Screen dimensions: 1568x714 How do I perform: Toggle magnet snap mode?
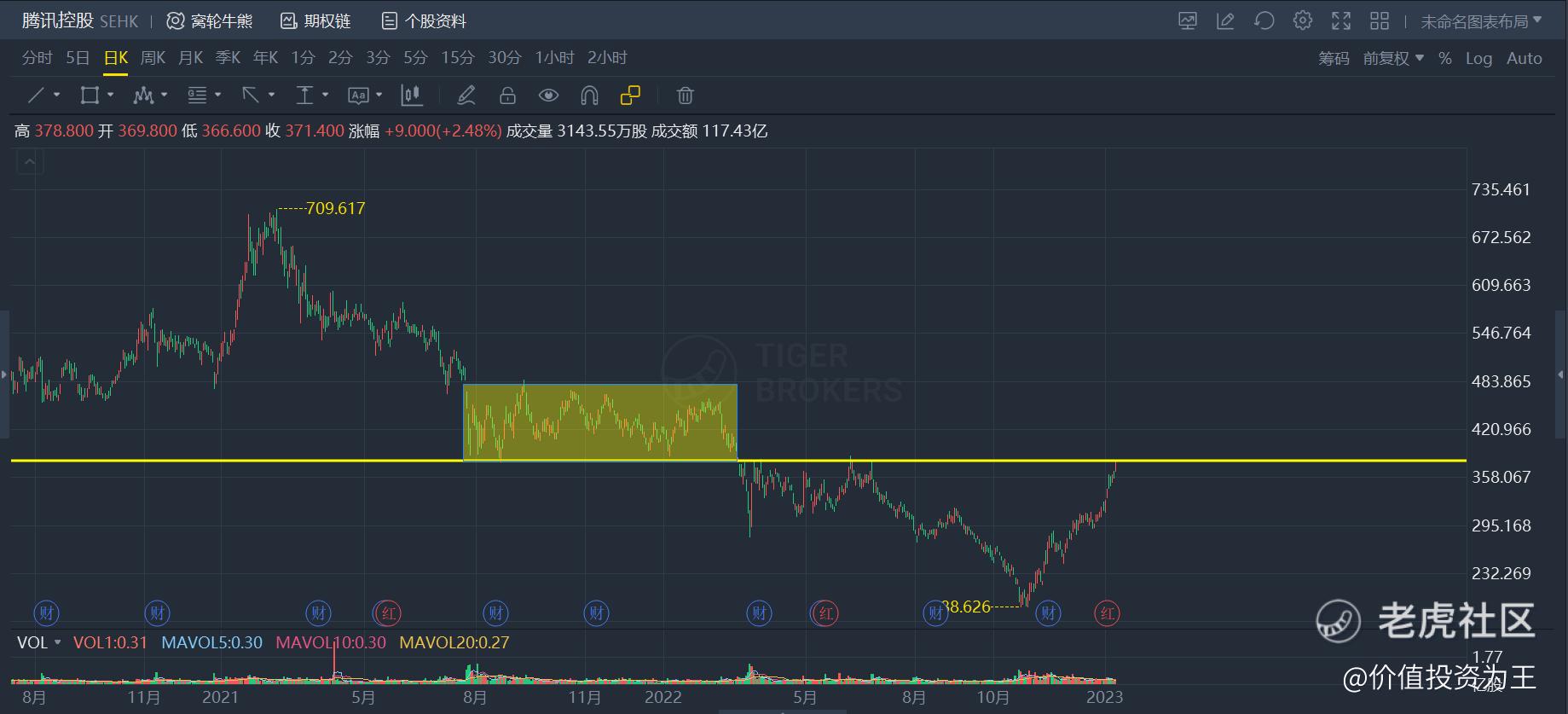pyautogui.click(x=589, y=96)
